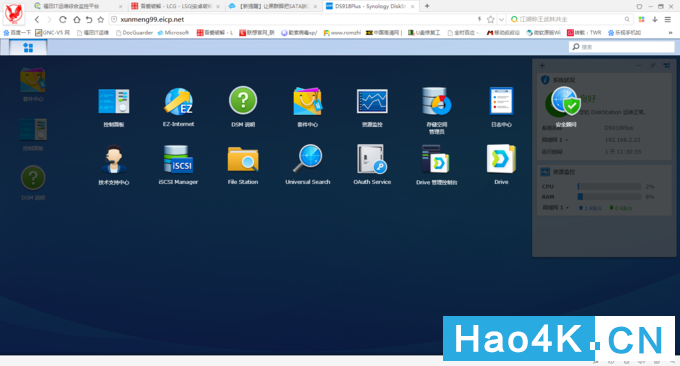Expand 局域网 1 dropdown in system status widget
Image resolution: width=680 pixels, height=366 pixels.
tap(555, 140)
